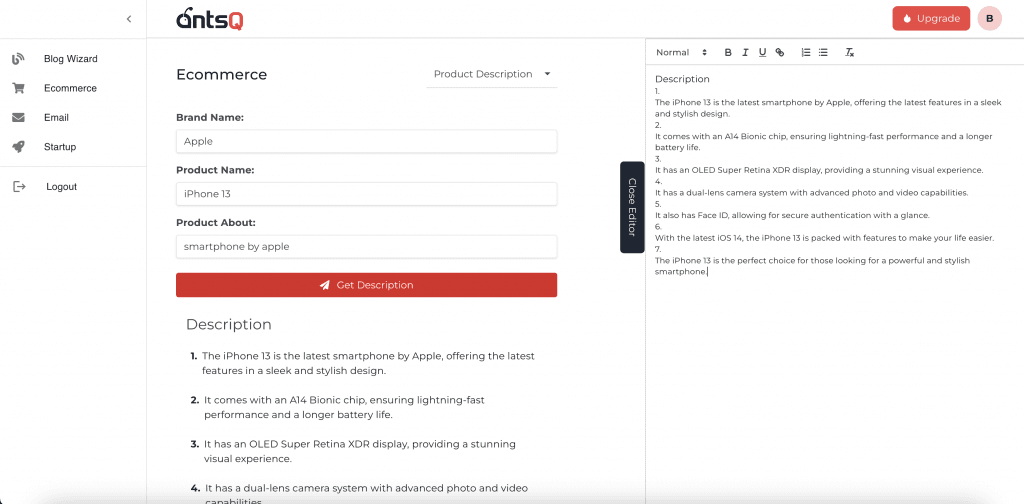Click the editor's Description heading text

[x=682, y=79]
